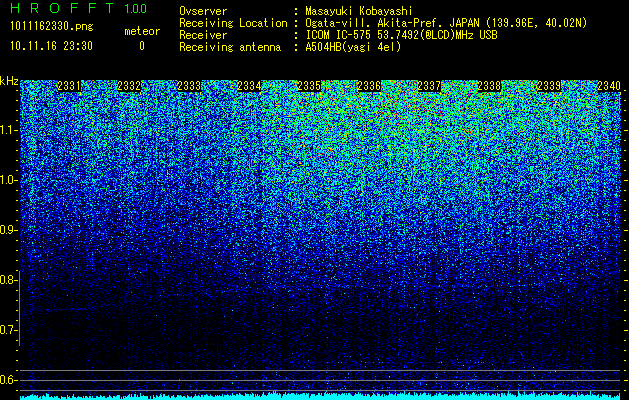Click time marker 2337
This screenshot has width=629, height=400.
click(x=429, y=86)
